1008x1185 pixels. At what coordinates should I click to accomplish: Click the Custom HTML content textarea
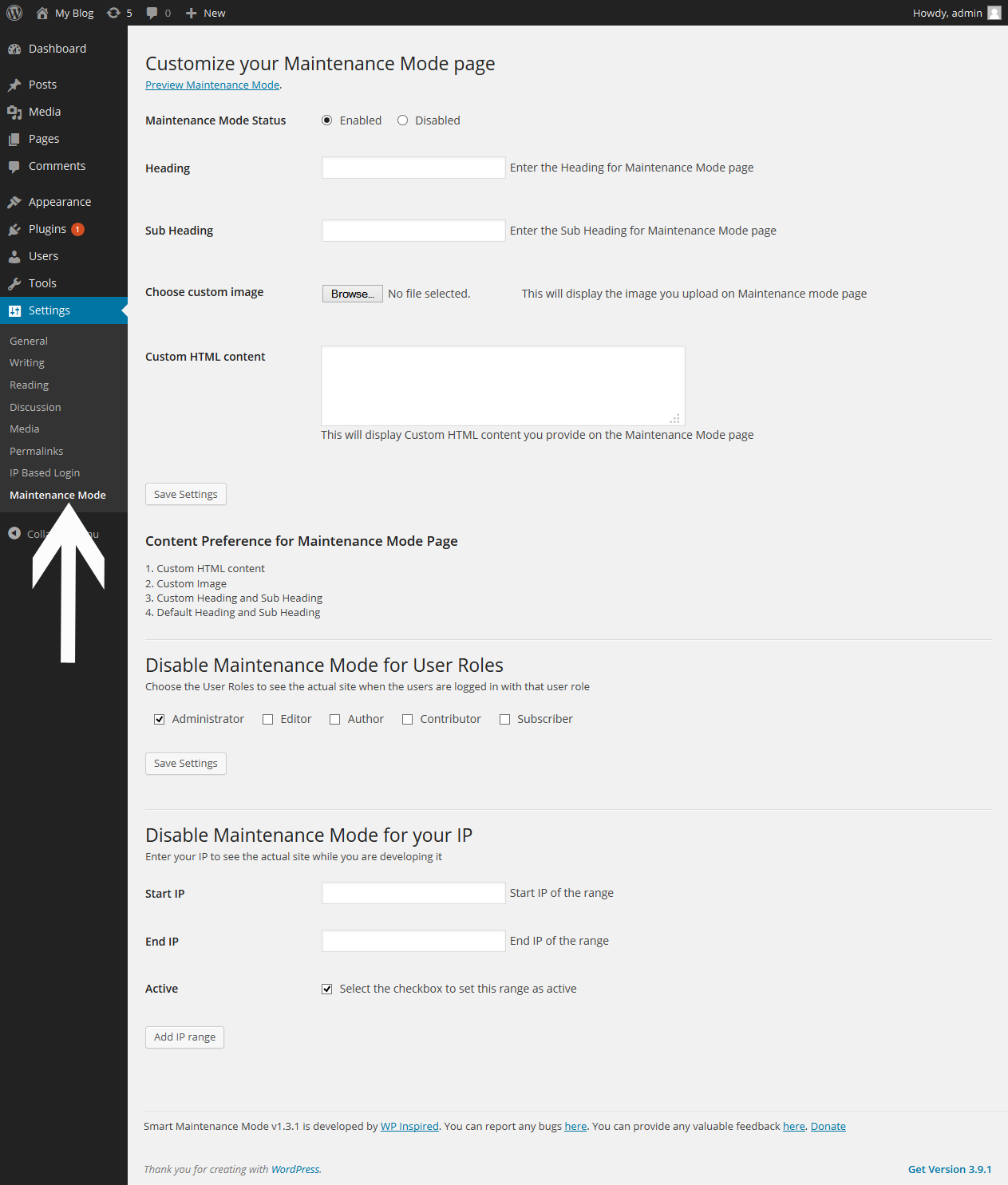point(503,385)
